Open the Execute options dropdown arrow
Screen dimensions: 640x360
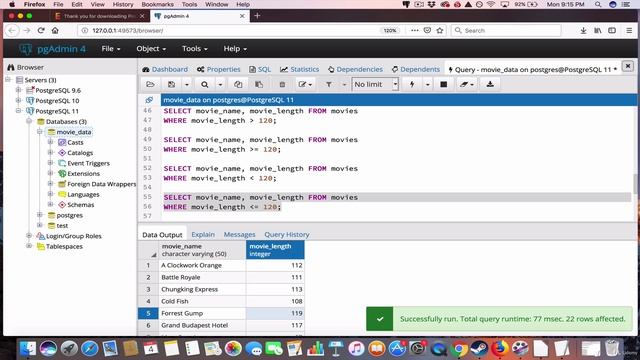[x=427, y=84]
